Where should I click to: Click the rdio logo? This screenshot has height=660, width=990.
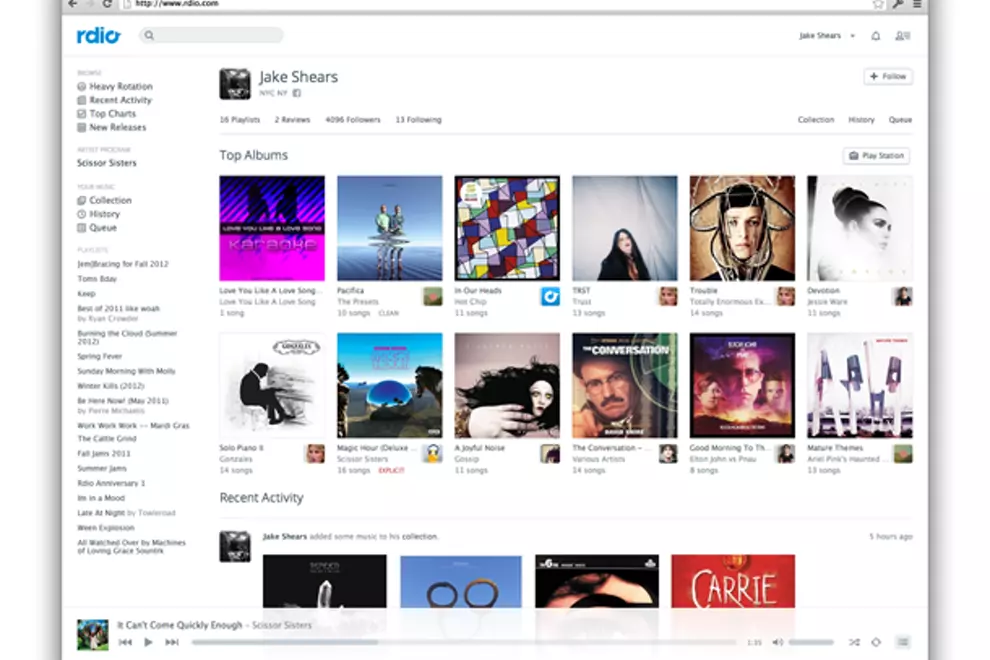click(98, 36)
